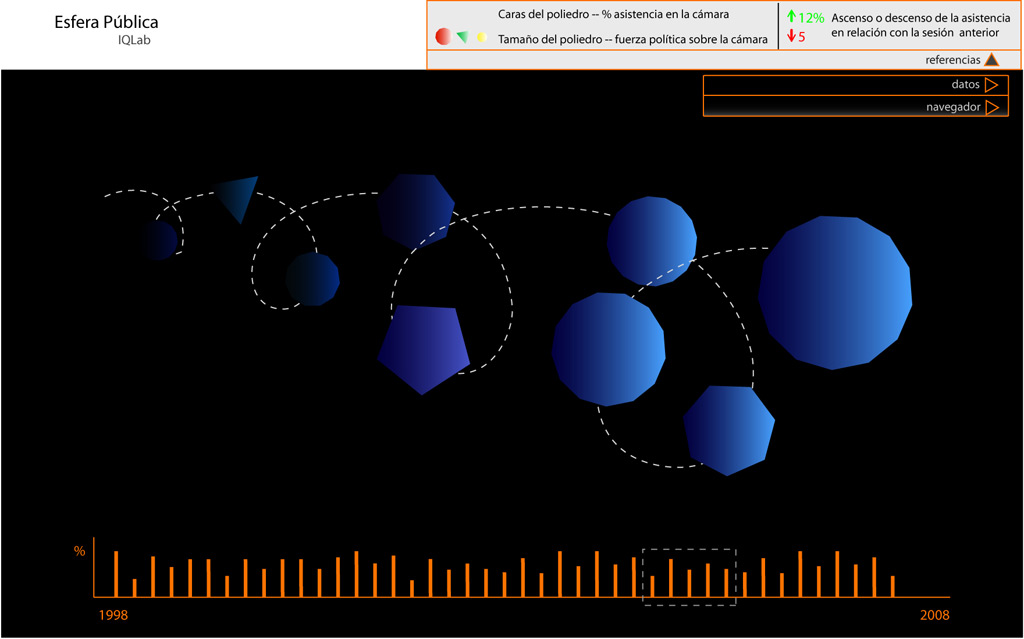The height and width of the screenshot is (639, 1024).
Task: Click the red sphere legend icon
Action: (x=443, y=37)
